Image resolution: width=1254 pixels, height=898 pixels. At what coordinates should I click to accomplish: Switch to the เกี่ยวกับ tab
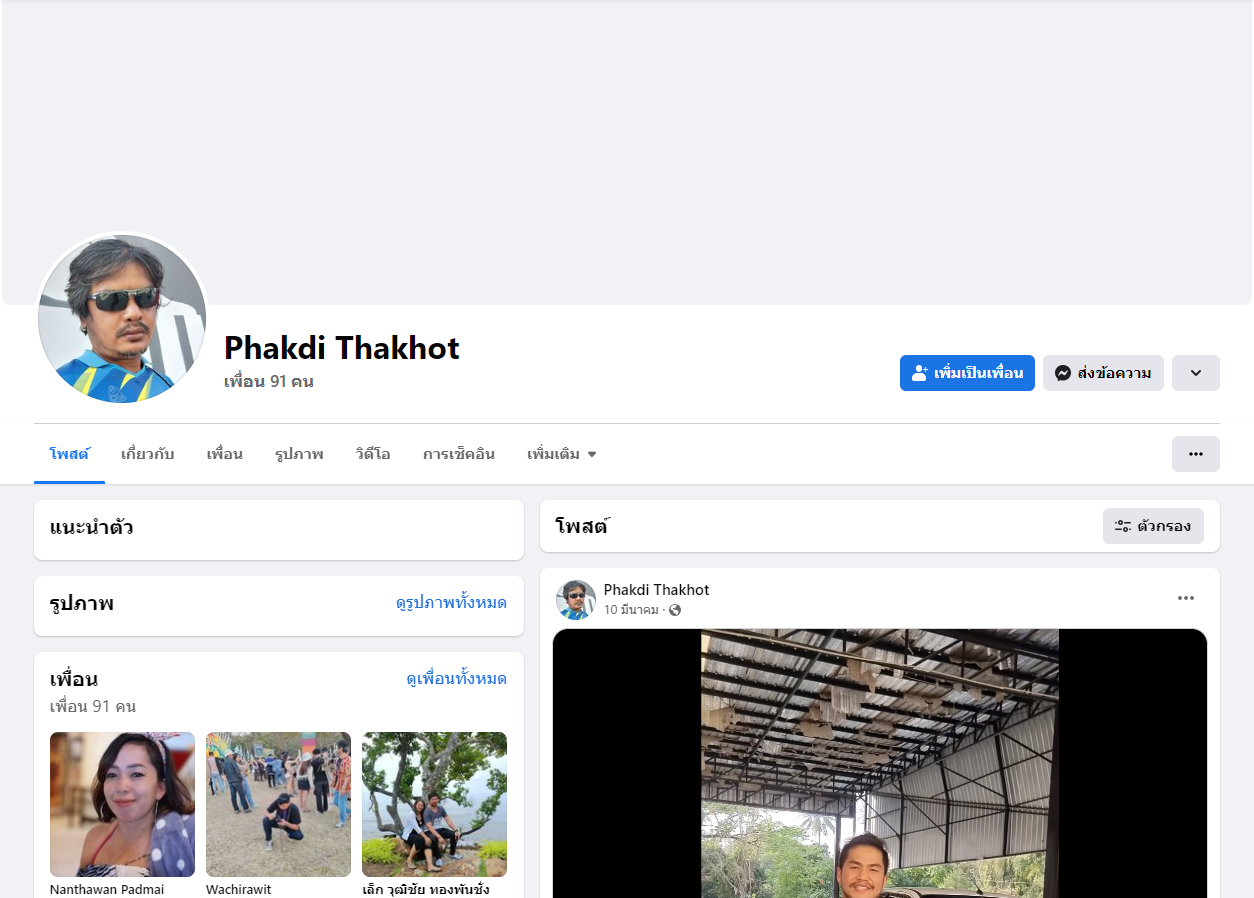click(x=148, y=454)
